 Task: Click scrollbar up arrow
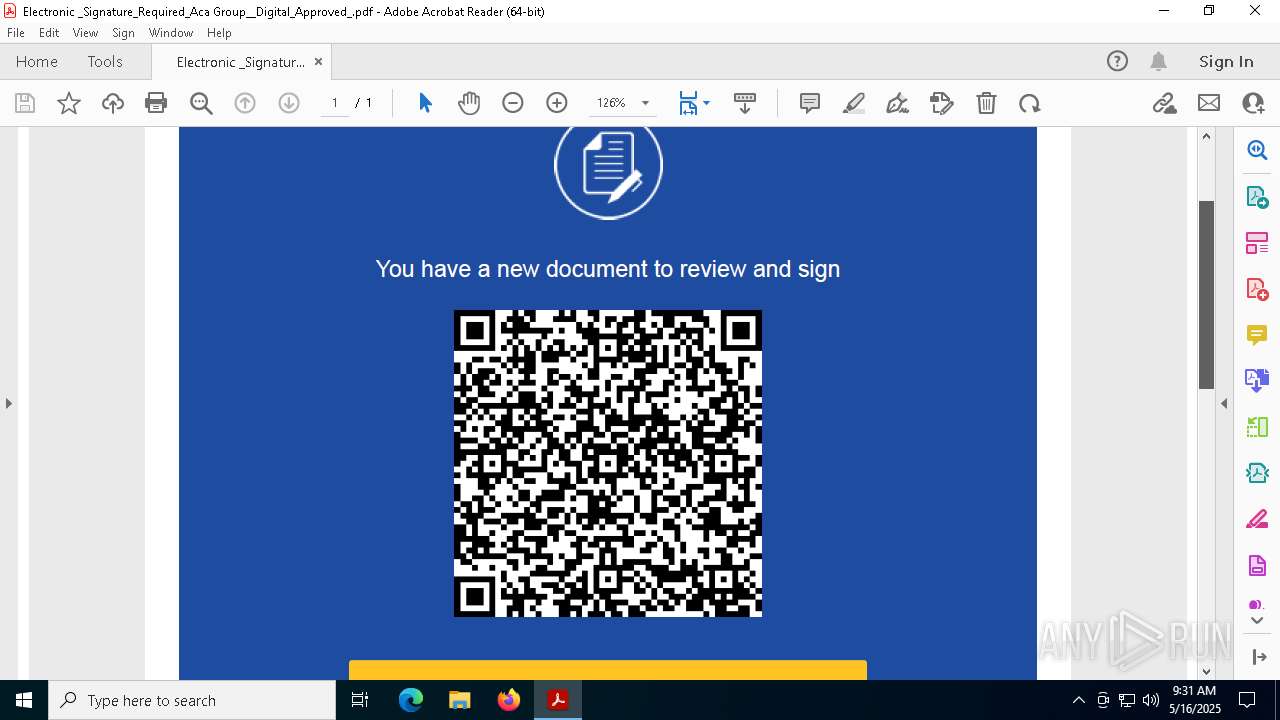(1206, 136)
